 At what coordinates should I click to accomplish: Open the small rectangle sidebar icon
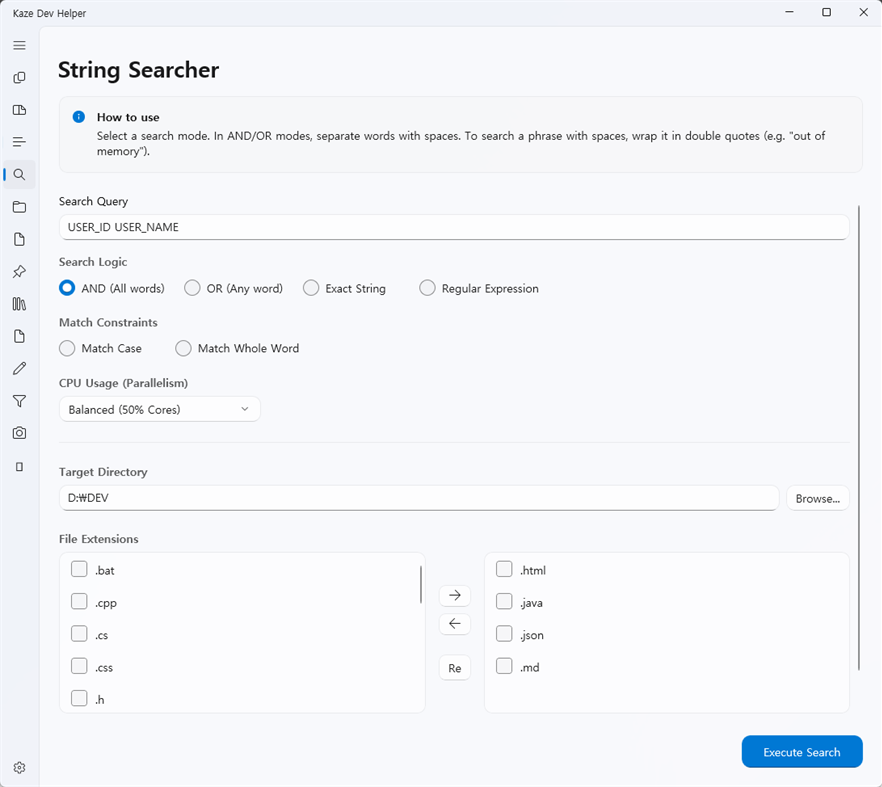click(19, 467)
